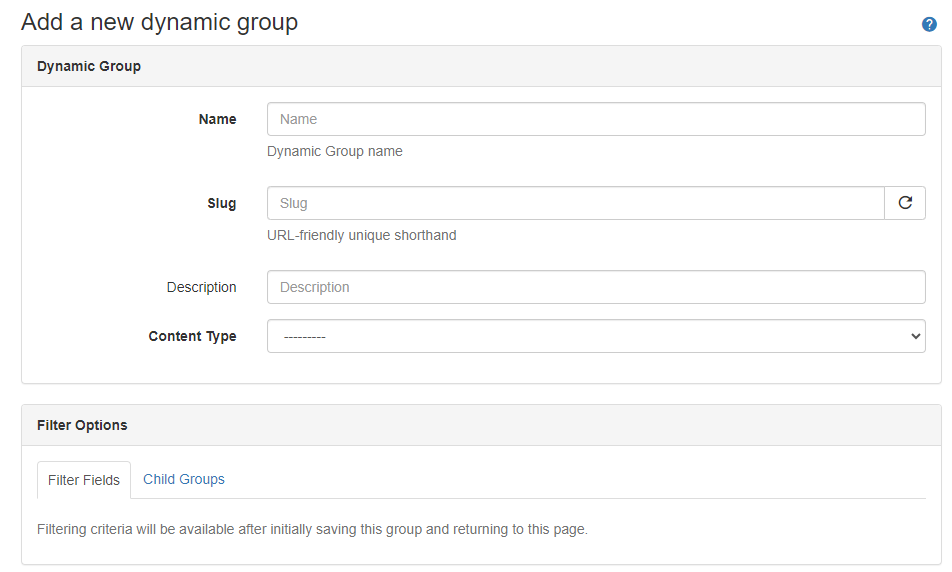
Task: Click the Content Type field label
Action: click(x=192, y=336)
